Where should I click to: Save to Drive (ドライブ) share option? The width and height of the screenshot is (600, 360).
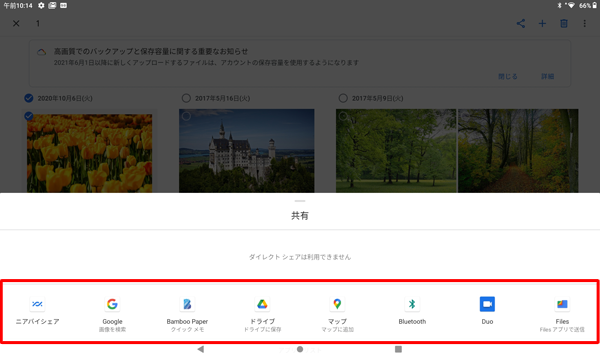tap(262, 304)
